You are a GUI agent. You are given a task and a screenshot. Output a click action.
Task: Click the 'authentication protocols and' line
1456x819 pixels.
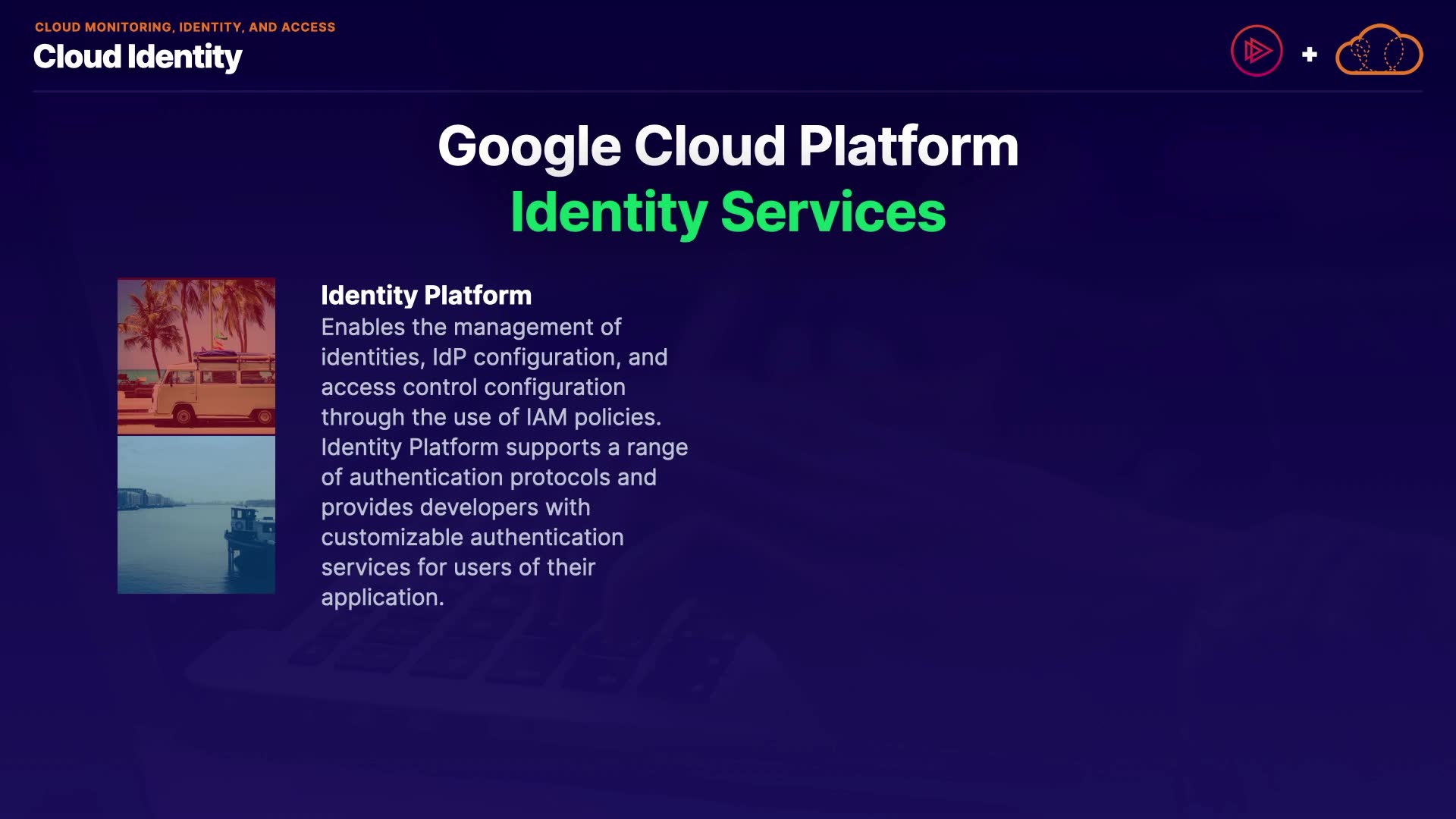click(x=488, y=477)
